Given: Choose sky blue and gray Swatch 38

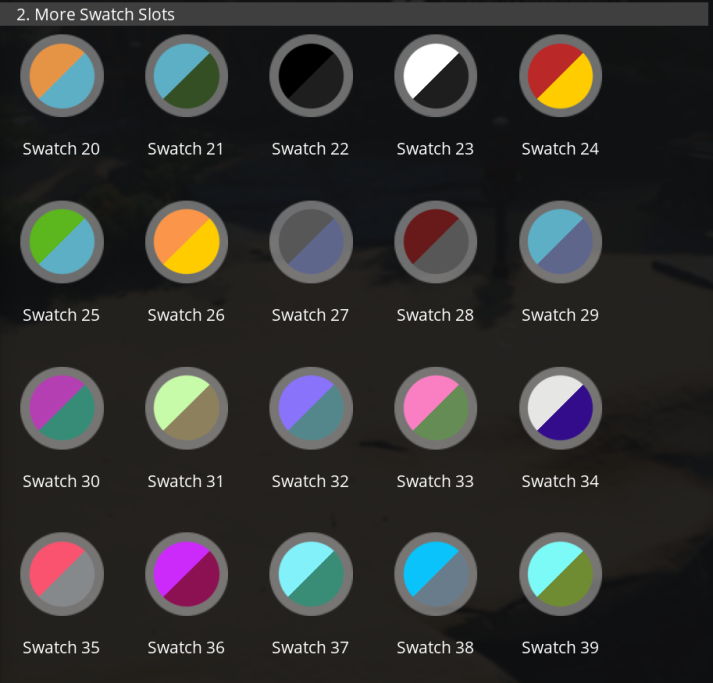Looking at the screenshot, I should tap(435, 574).
